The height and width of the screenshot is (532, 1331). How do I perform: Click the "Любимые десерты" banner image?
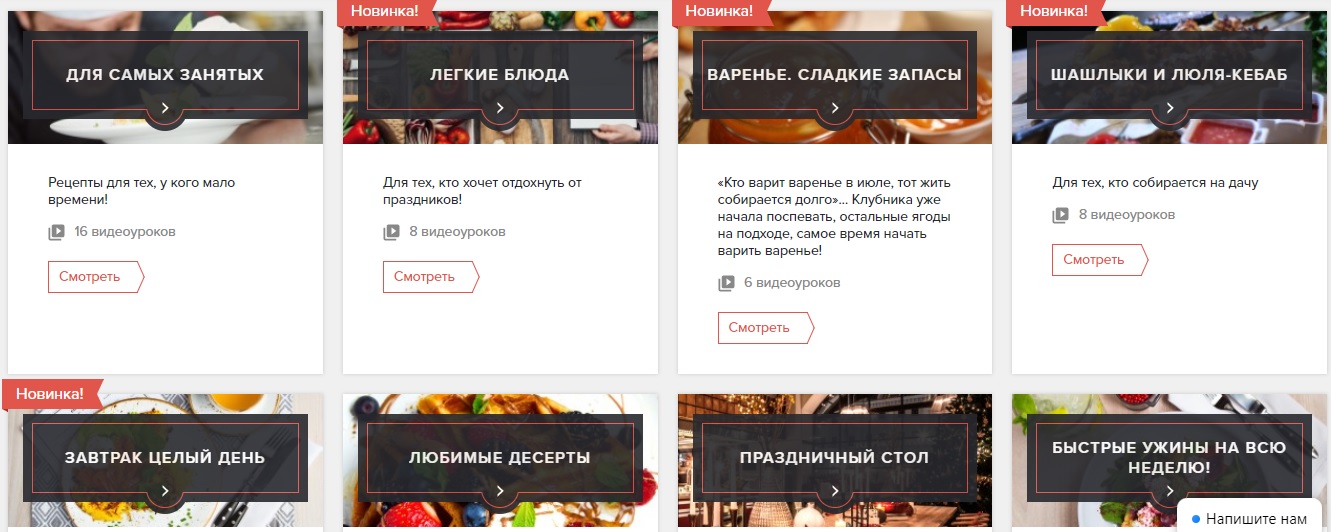coord(500,462)
